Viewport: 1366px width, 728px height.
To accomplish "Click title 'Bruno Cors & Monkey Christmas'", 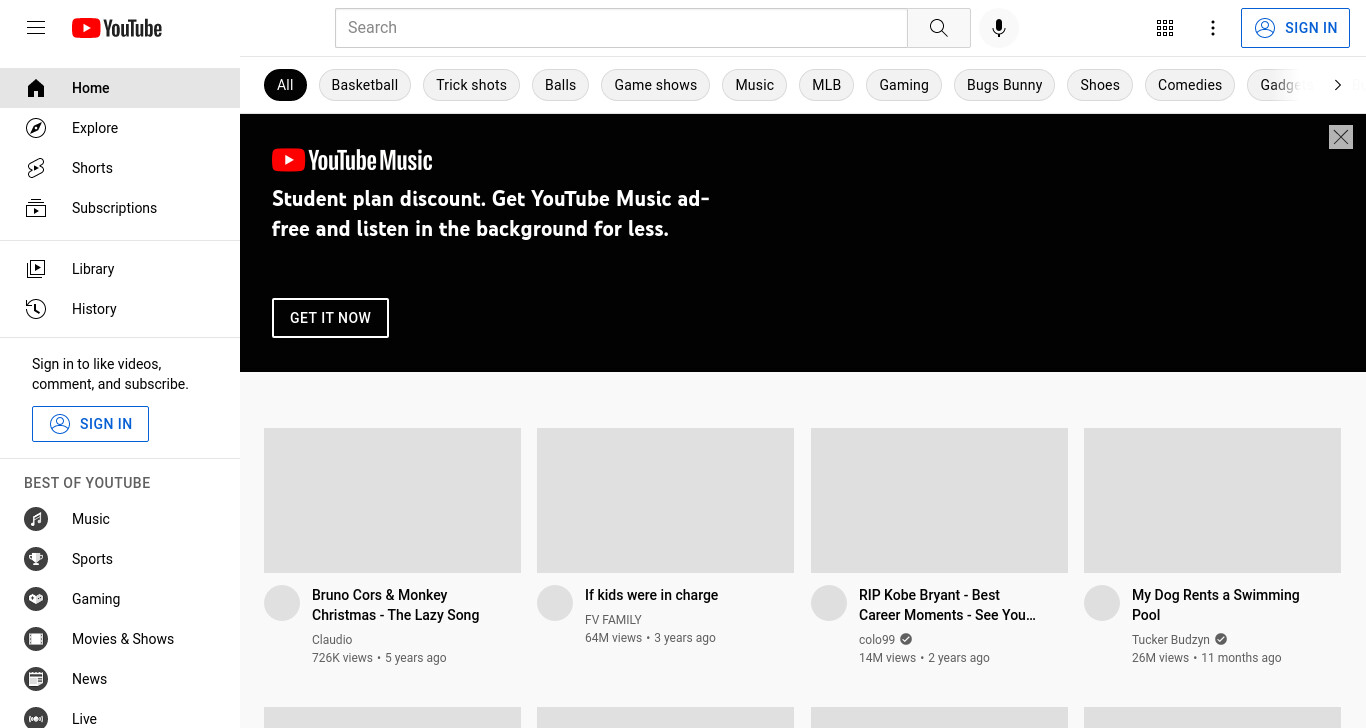I will pyautogui.click(x=395, y=605).
